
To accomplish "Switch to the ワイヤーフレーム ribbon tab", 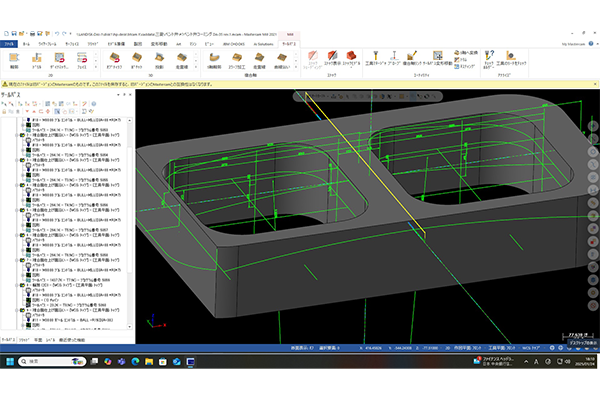I will point(47,44).
